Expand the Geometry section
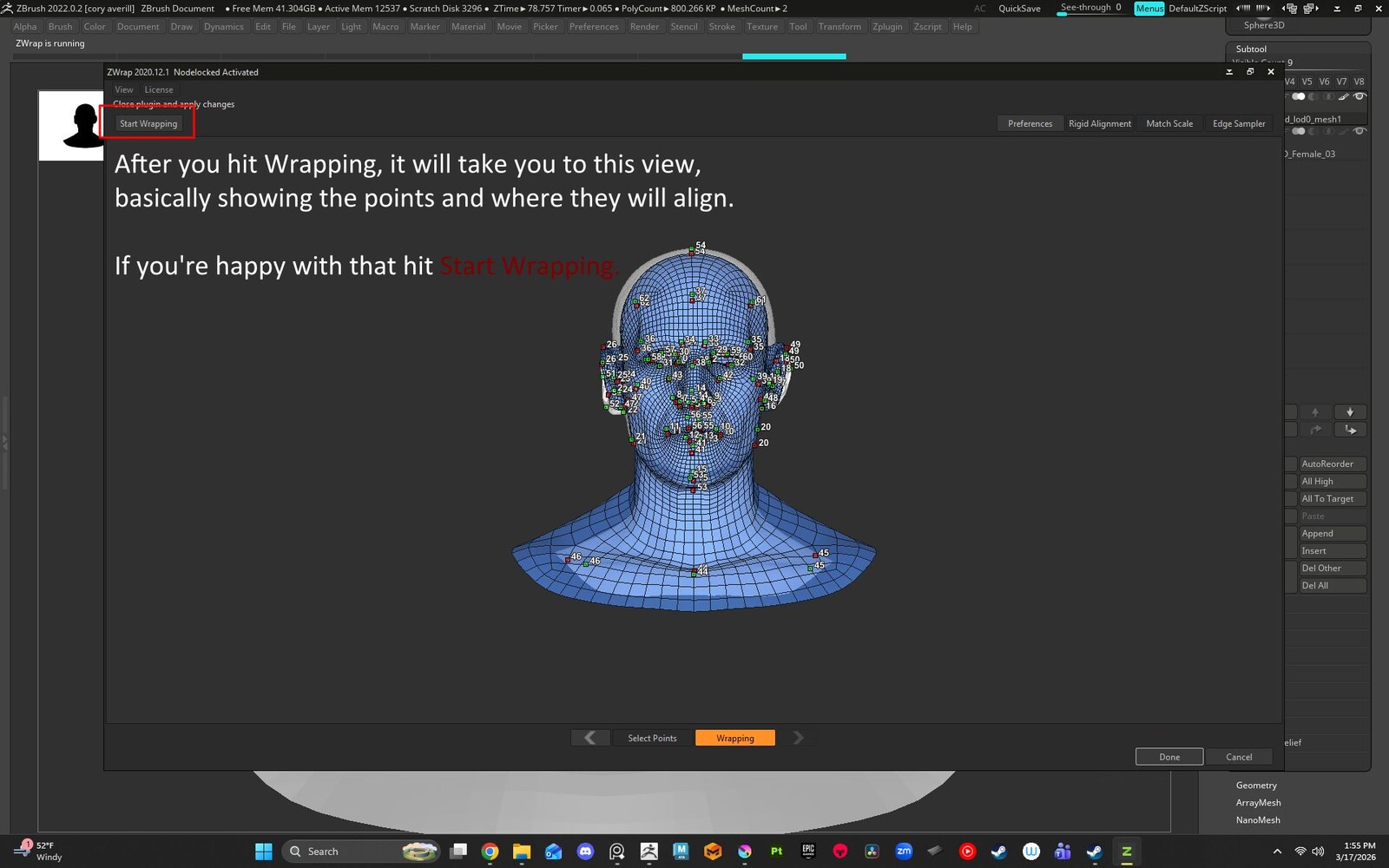 pos(1255,786)
